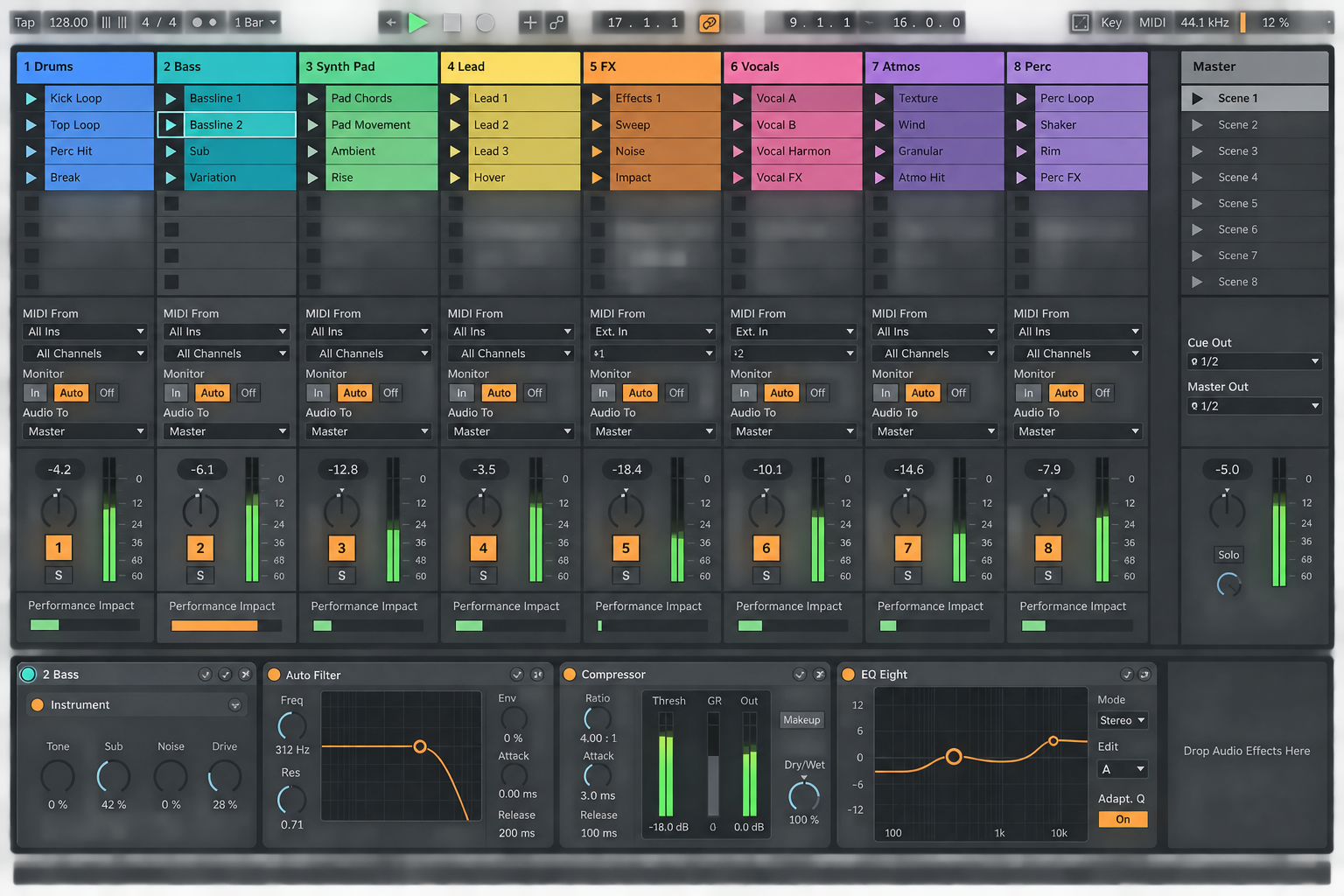Viewport: 1344px width, 896px height.
Task: Turn off the Auto Filter device power button
Action: 274,675
